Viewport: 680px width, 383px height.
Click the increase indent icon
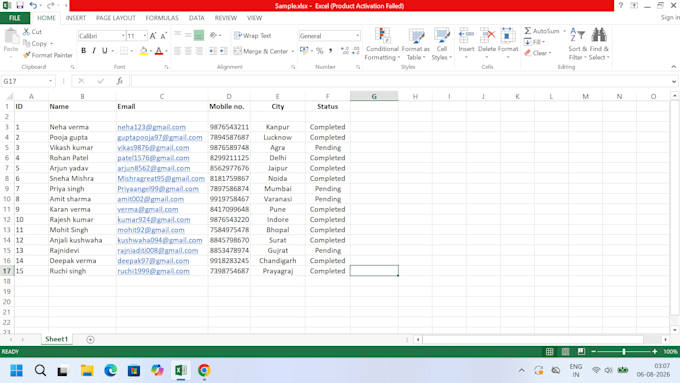(223, 51)
